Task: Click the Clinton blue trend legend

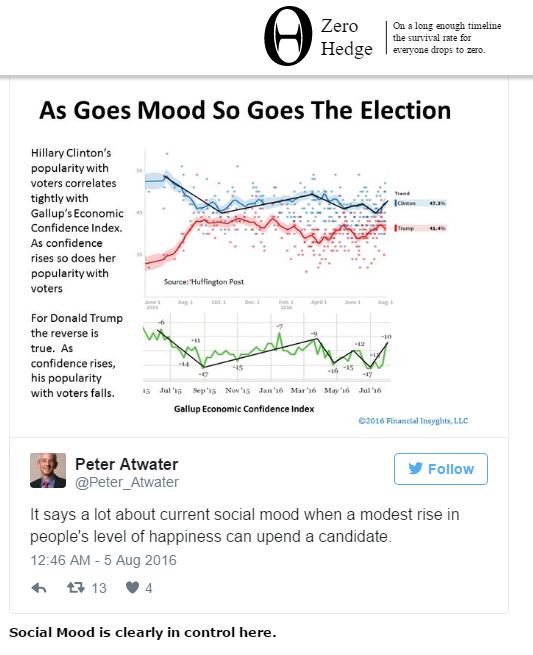Action: tap(421, 203)
